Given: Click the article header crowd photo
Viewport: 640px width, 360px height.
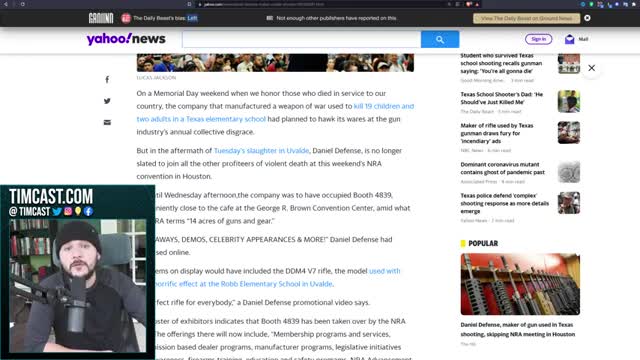Looking at the screenshot, I should [275, 62].
